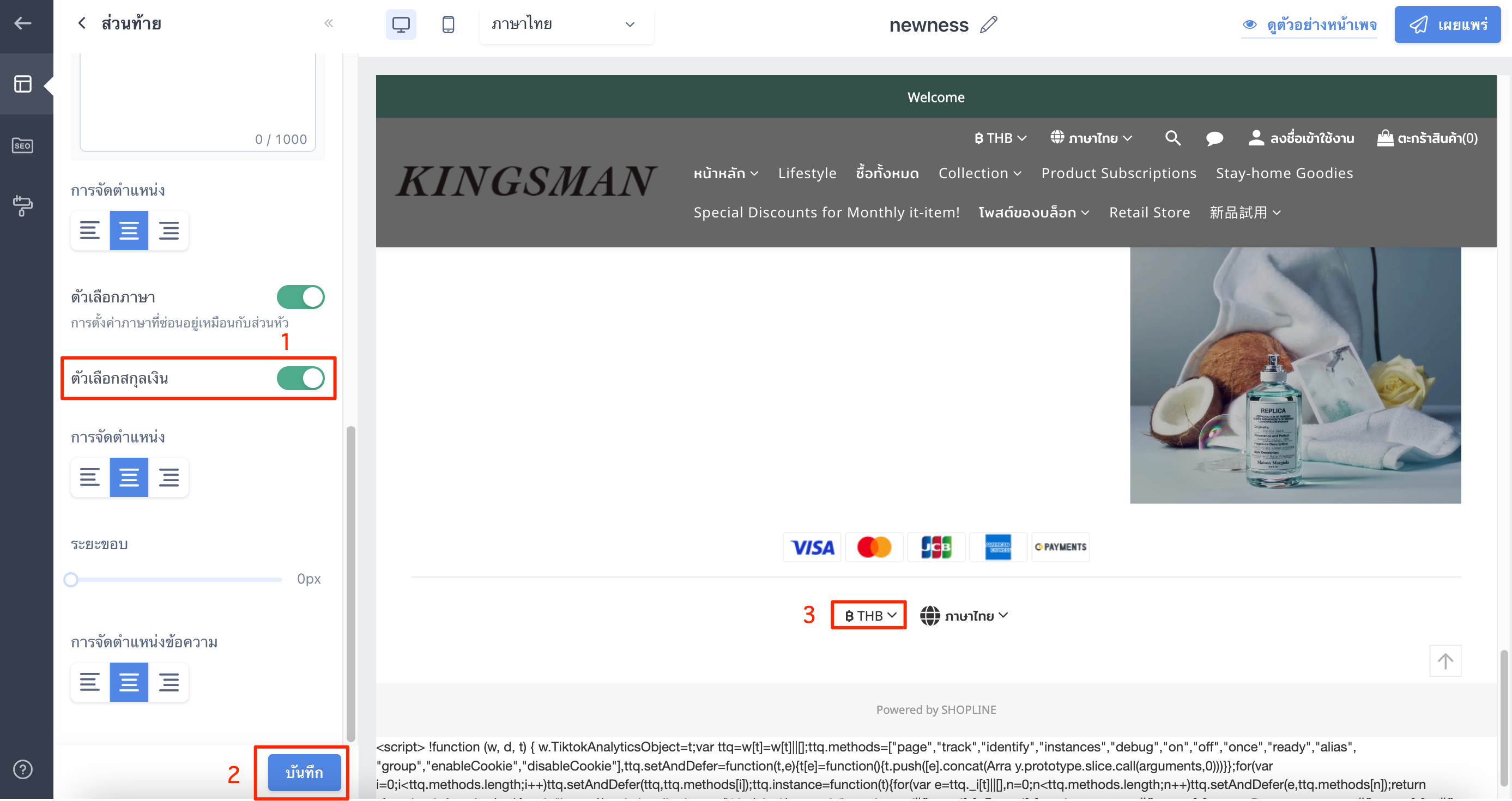Open the ฿ THB currency dropdown in the header

1000,138
